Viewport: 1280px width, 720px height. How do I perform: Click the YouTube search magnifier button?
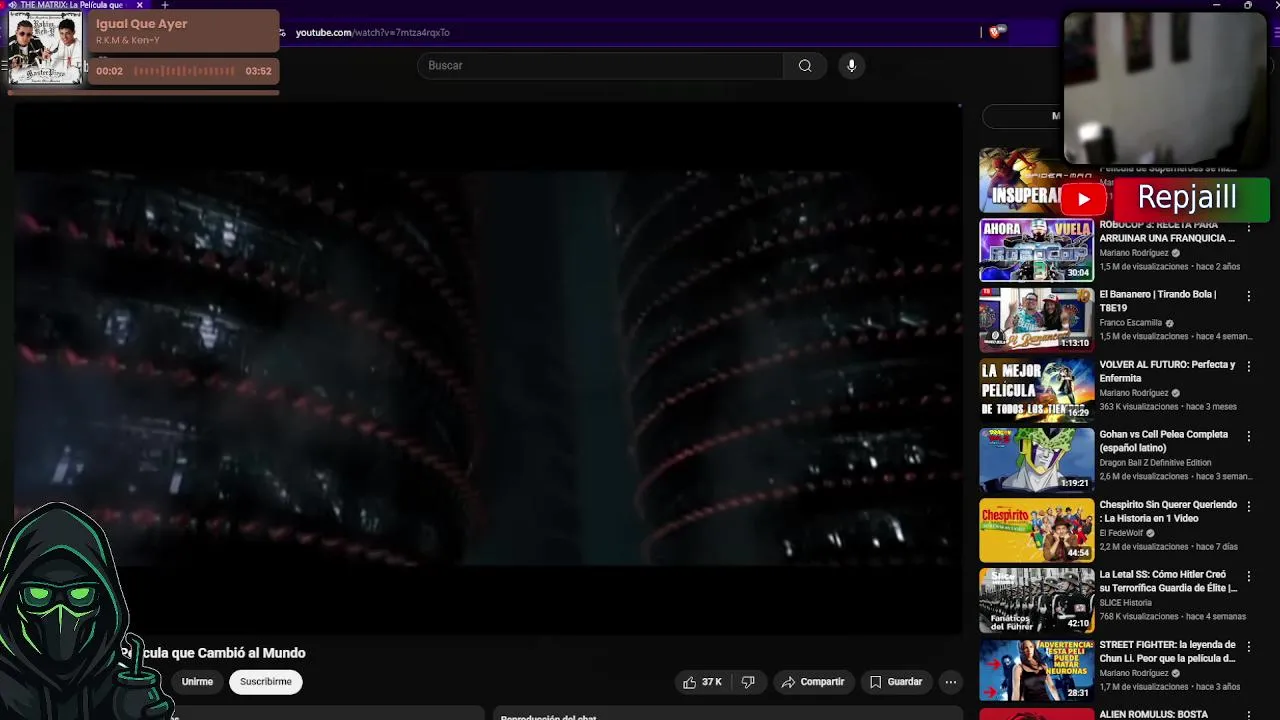tap(805, 66)
